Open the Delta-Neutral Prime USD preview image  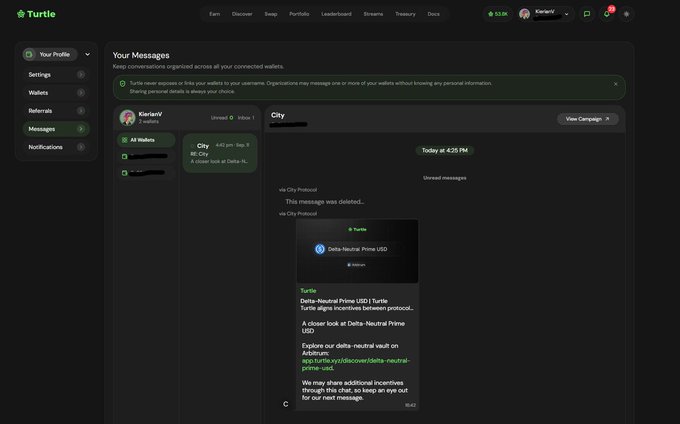[x=357, y=251]
